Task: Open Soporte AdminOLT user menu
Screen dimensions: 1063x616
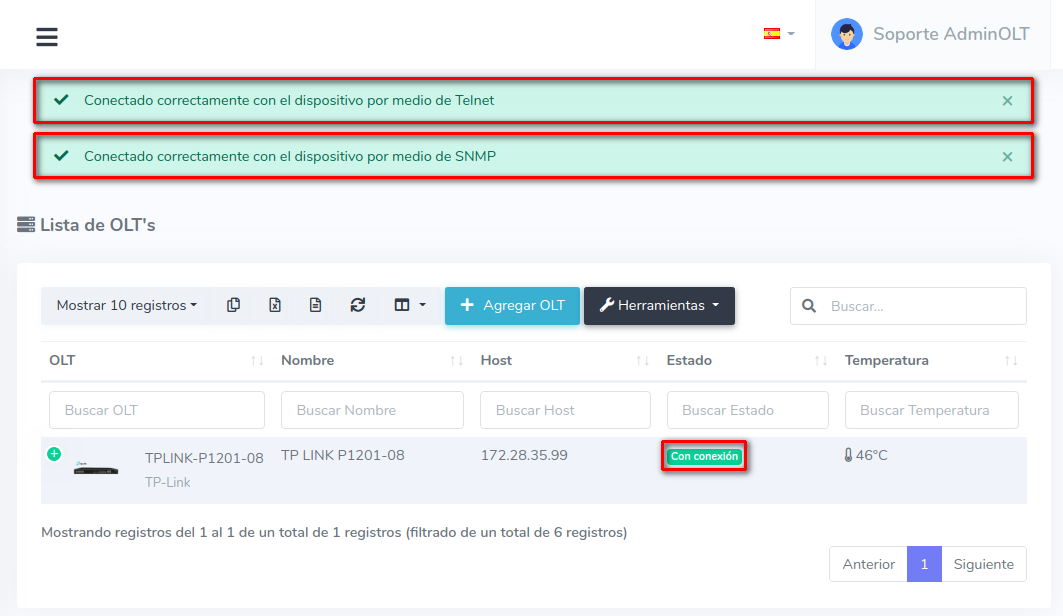Action: tap(930, 34)
